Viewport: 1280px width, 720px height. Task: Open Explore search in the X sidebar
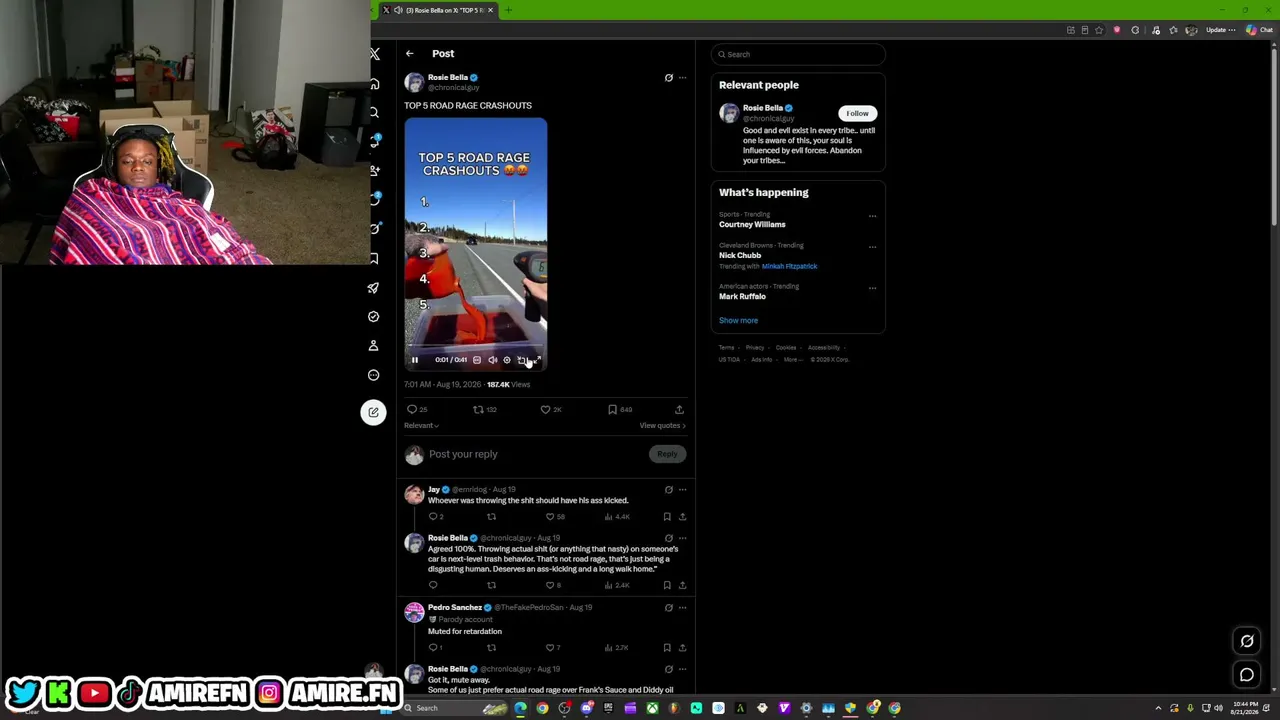click(374, 113)
